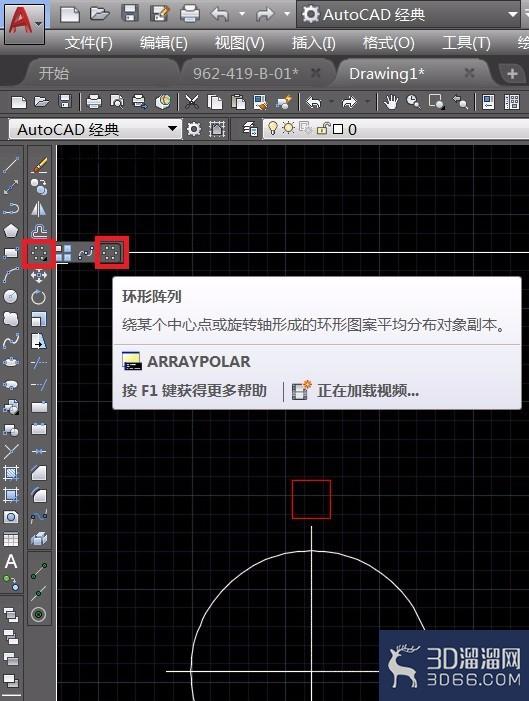Select the Polyline draw tool
Screen dimensions: 529x701
[x=11, y=209]
